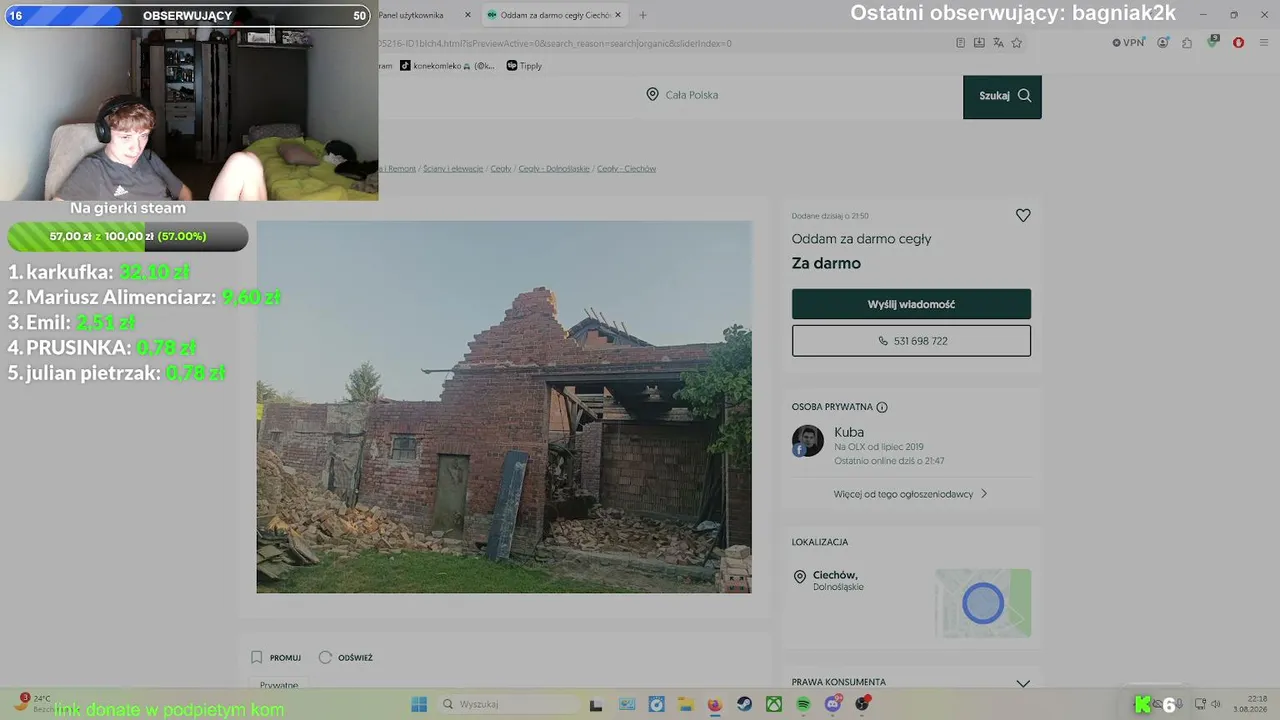Open Steam from the taskbar
Image resolution: width=1280 pixels, height=720 pixels.
click(x=745, y=704)
